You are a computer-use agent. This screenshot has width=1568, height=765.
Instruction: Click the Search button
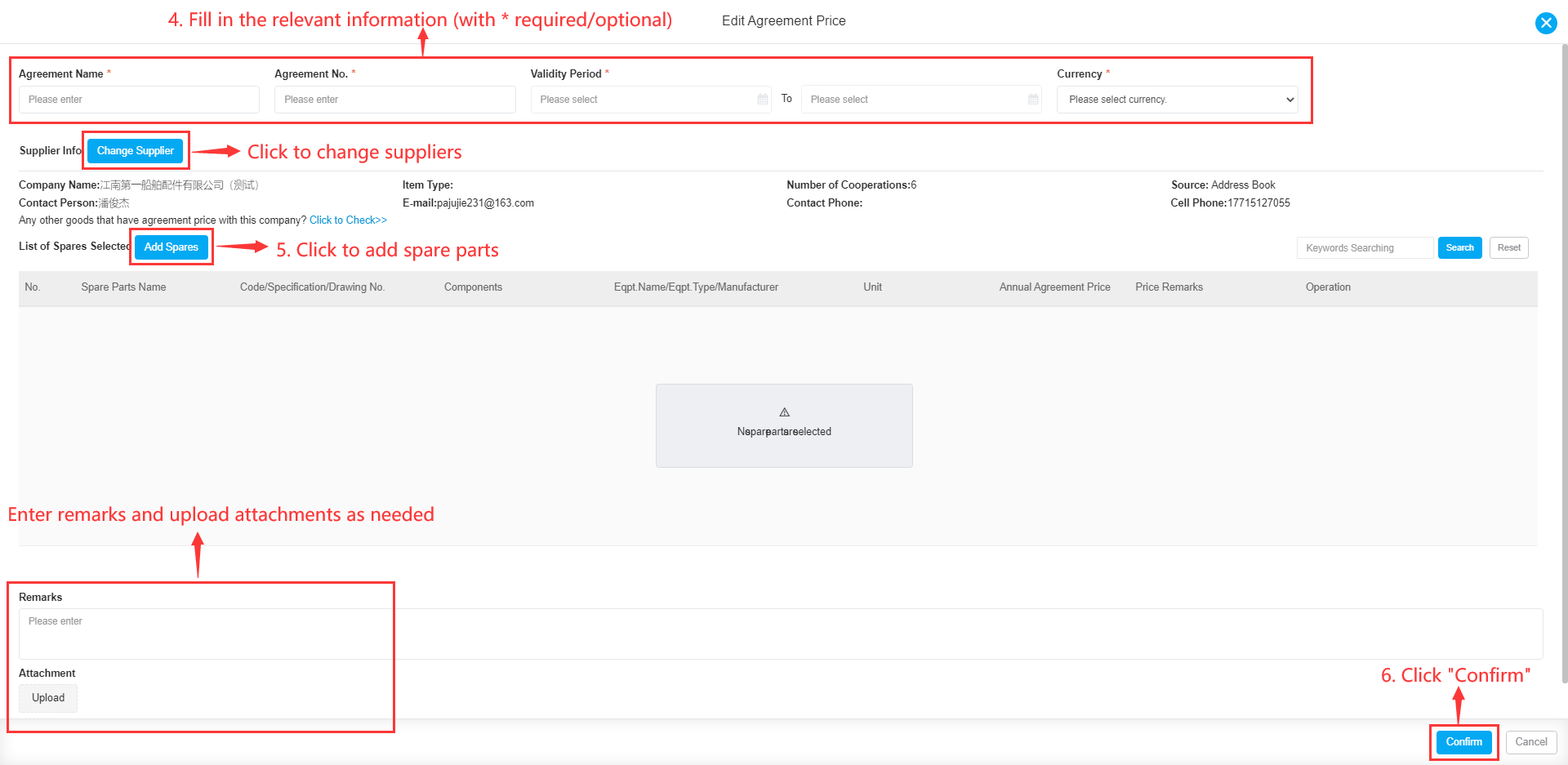pyautogui.click(x=1459, y=248)
